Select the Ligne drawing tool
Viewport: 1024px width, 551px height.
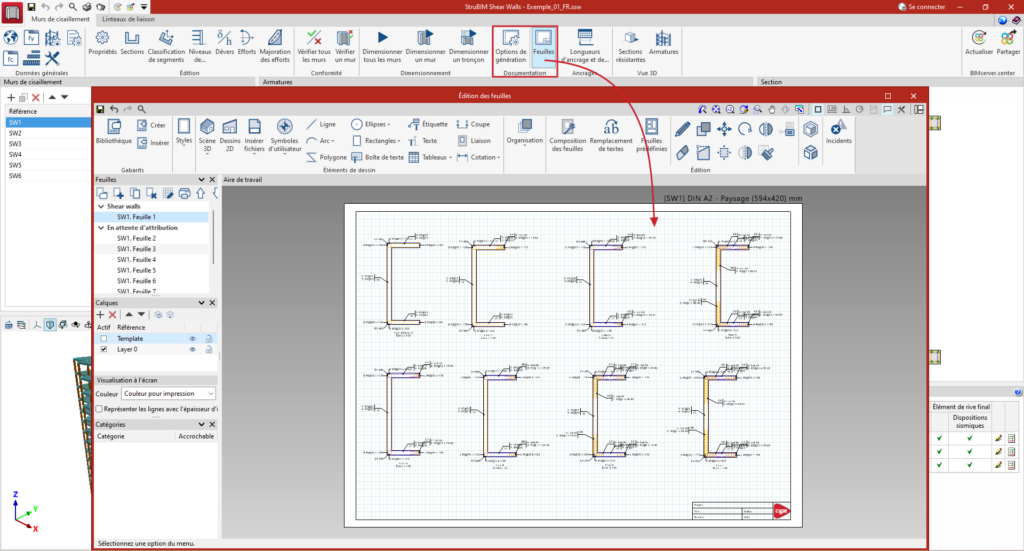click(x=321, y=124)
